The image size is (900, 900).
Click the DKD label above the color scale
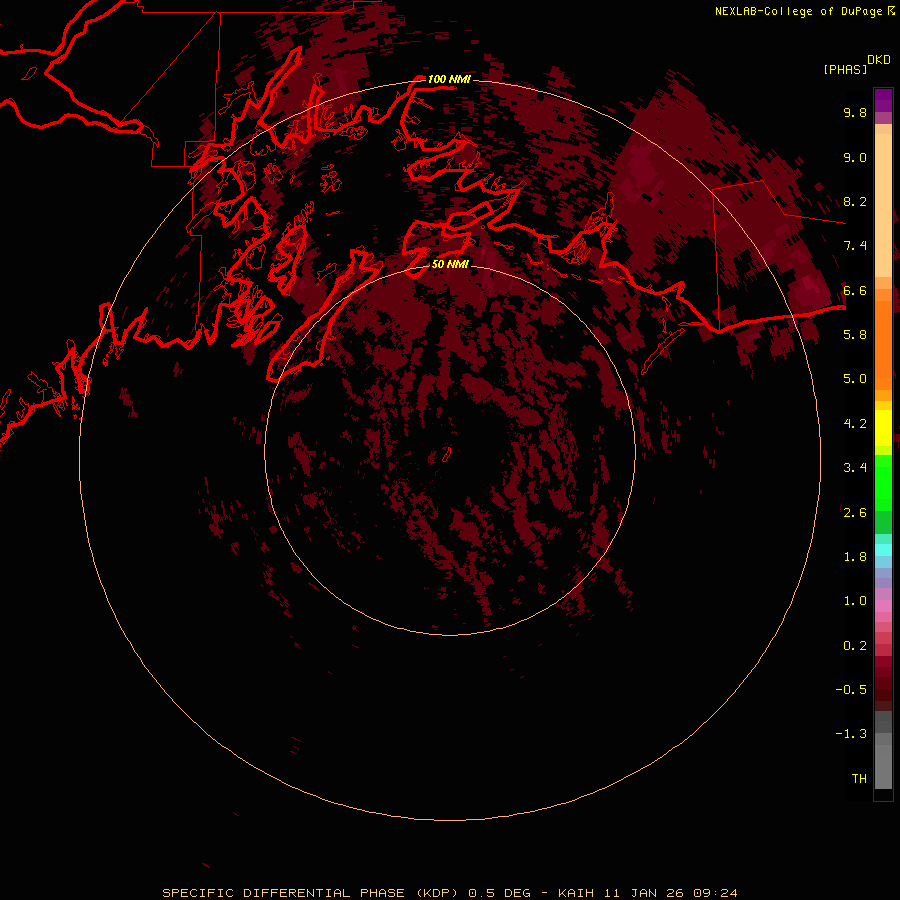pos(879,60)
